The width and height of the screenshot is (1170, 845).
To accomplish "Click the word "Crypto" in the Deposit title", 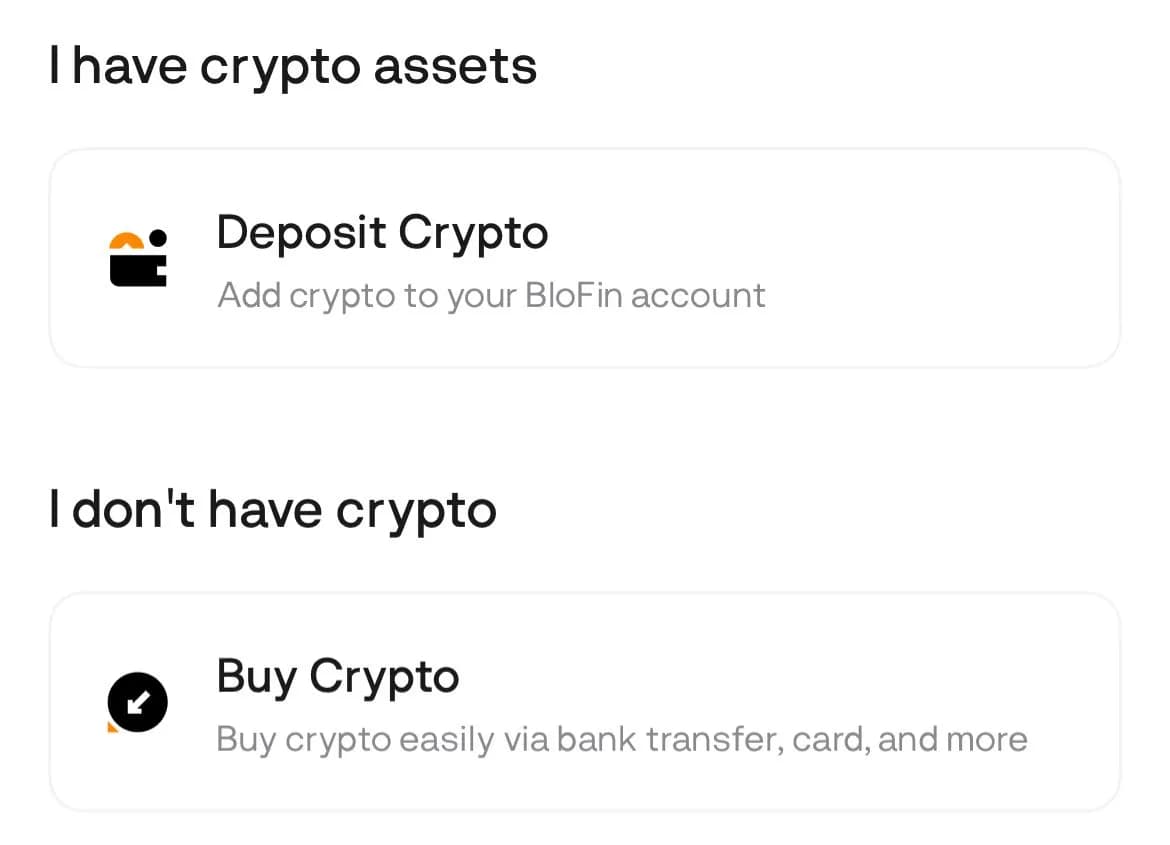I will [473, 233].
